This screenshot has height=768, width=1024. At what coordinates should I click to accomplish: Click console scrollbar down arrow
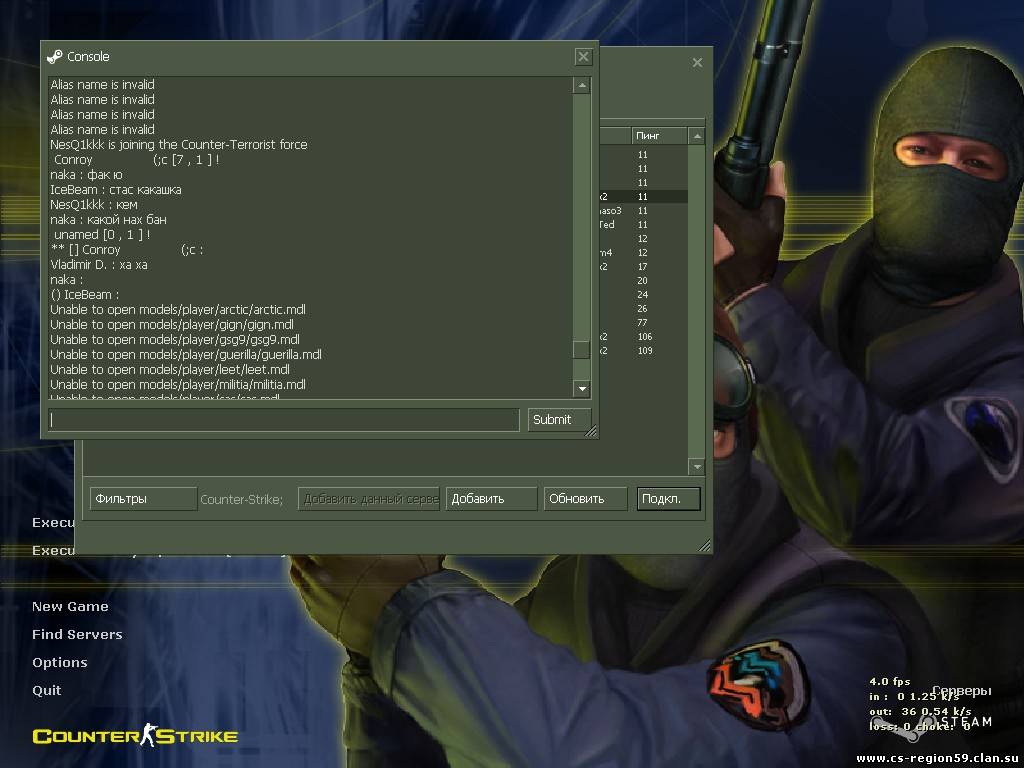(x=582, y=389)
